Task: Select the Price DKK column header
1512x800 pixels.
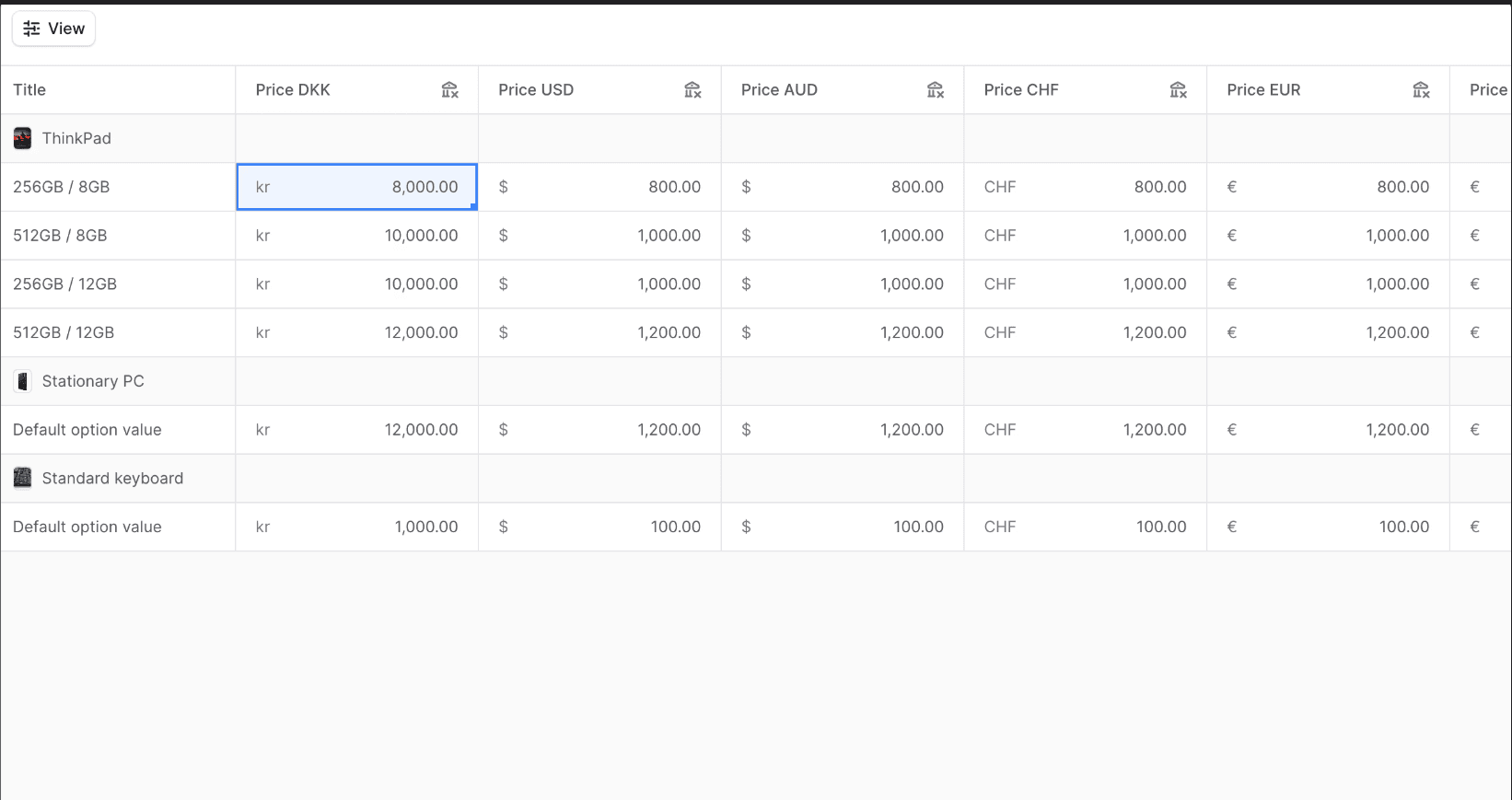Action: pyautogui.click(x=357, y=90)
